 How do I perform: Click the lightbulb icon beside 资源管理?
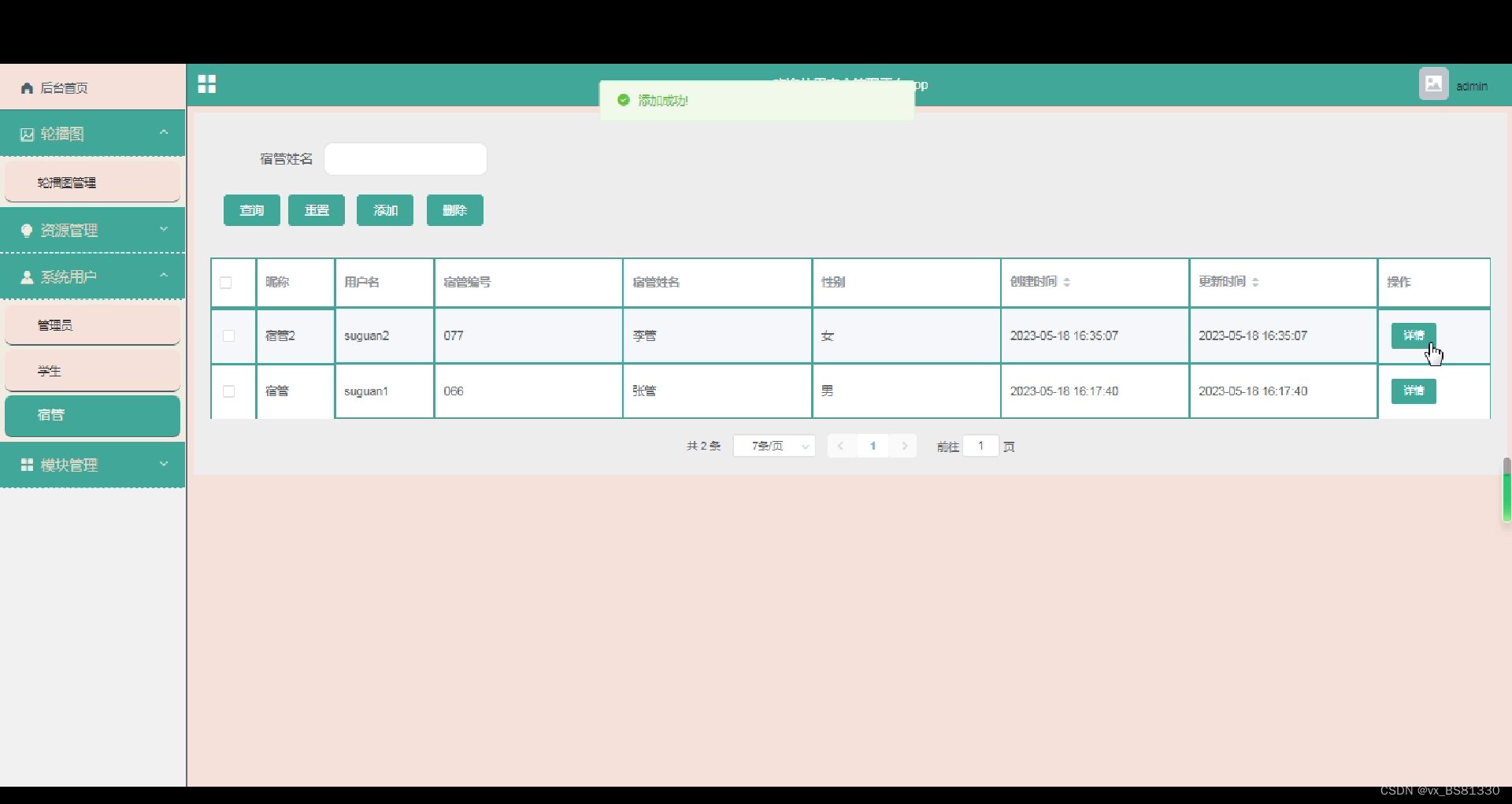click(27, 231)
